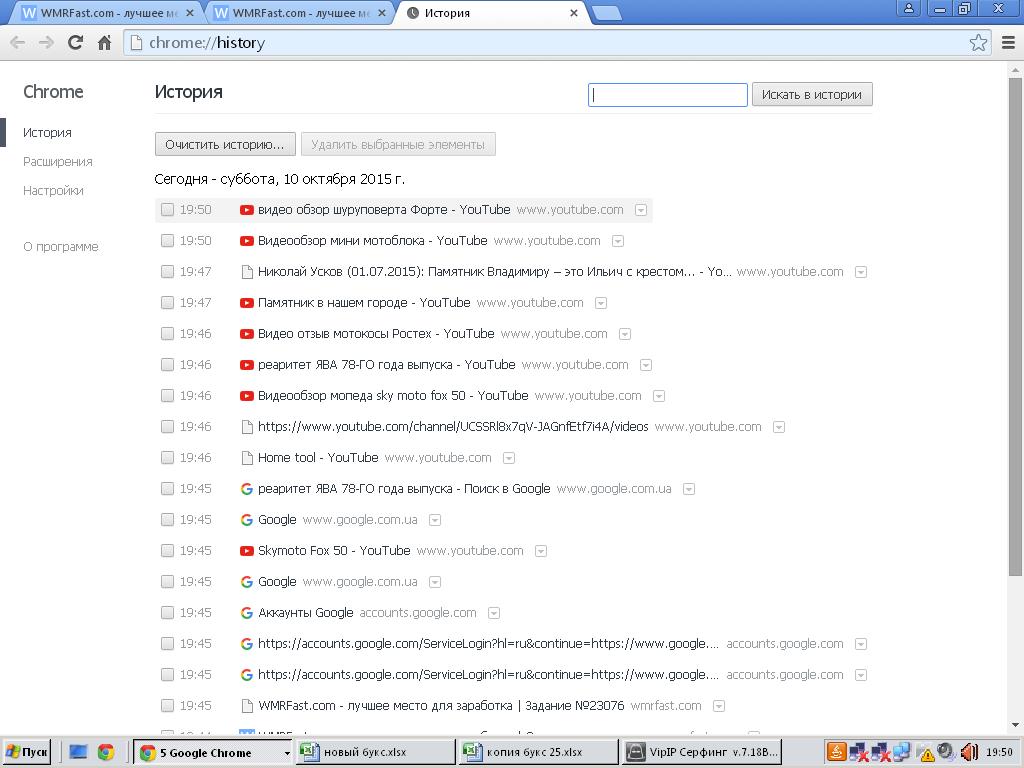Open dropdown arrow for мини мотоблока entry
The height and width of the screenshot is (768, 1024).
point(618,242)
